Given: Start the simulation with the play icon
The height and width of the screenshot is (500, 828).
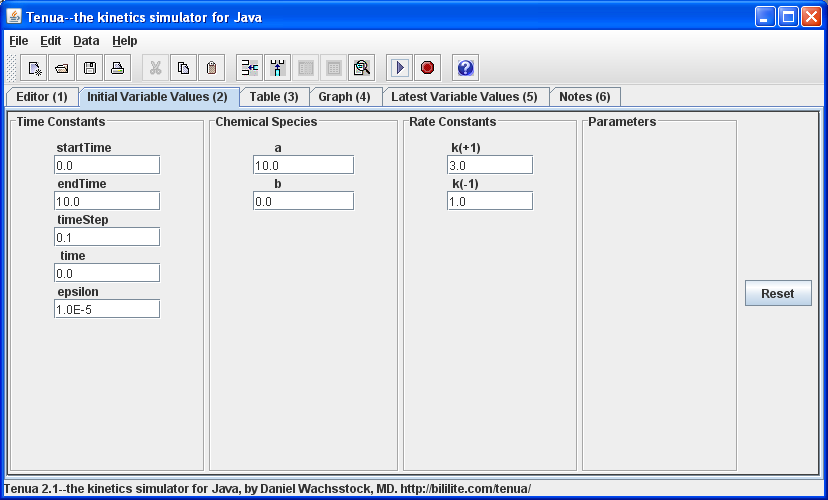Looking at the screenshot, I should pos(400,68).
